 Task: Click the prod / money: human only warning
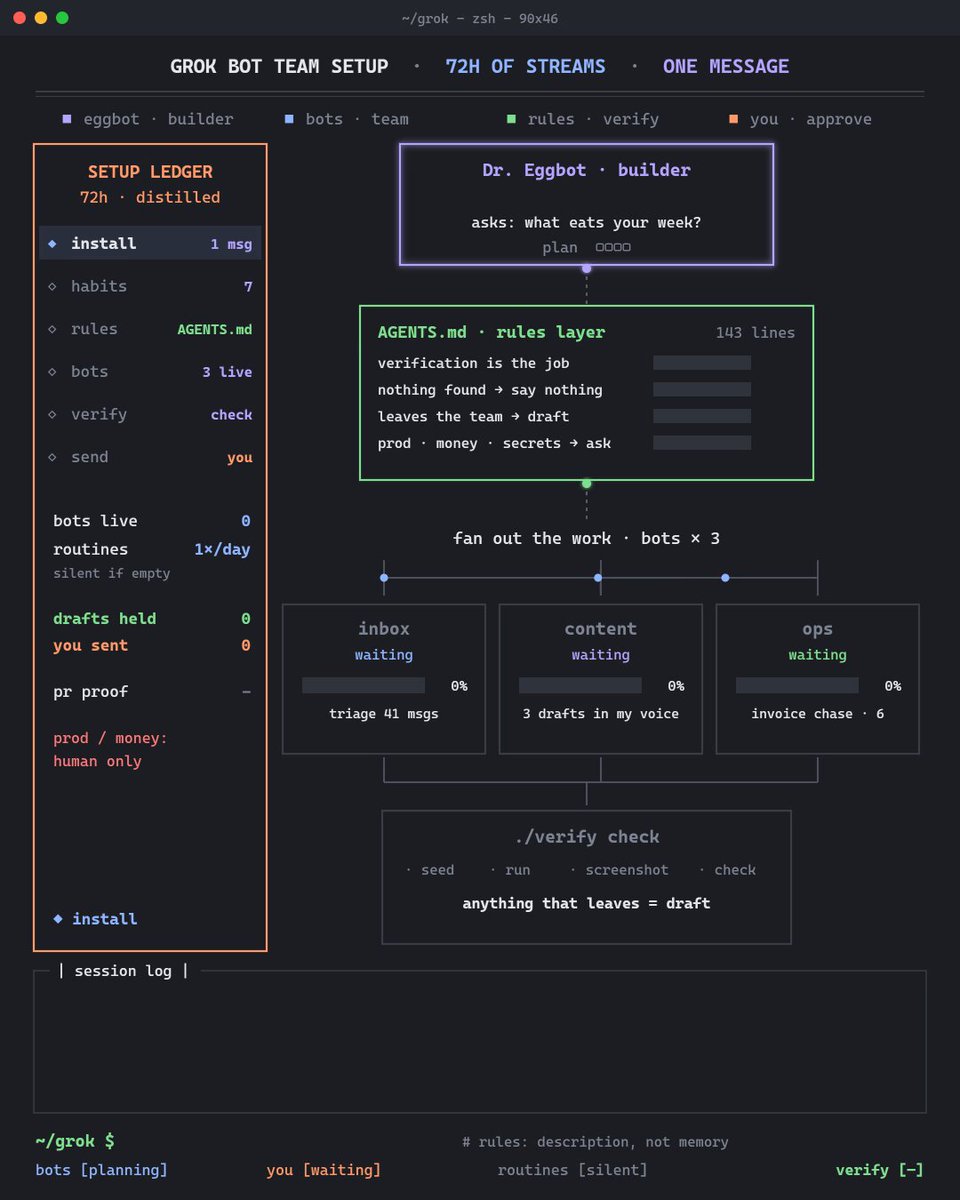110,750
